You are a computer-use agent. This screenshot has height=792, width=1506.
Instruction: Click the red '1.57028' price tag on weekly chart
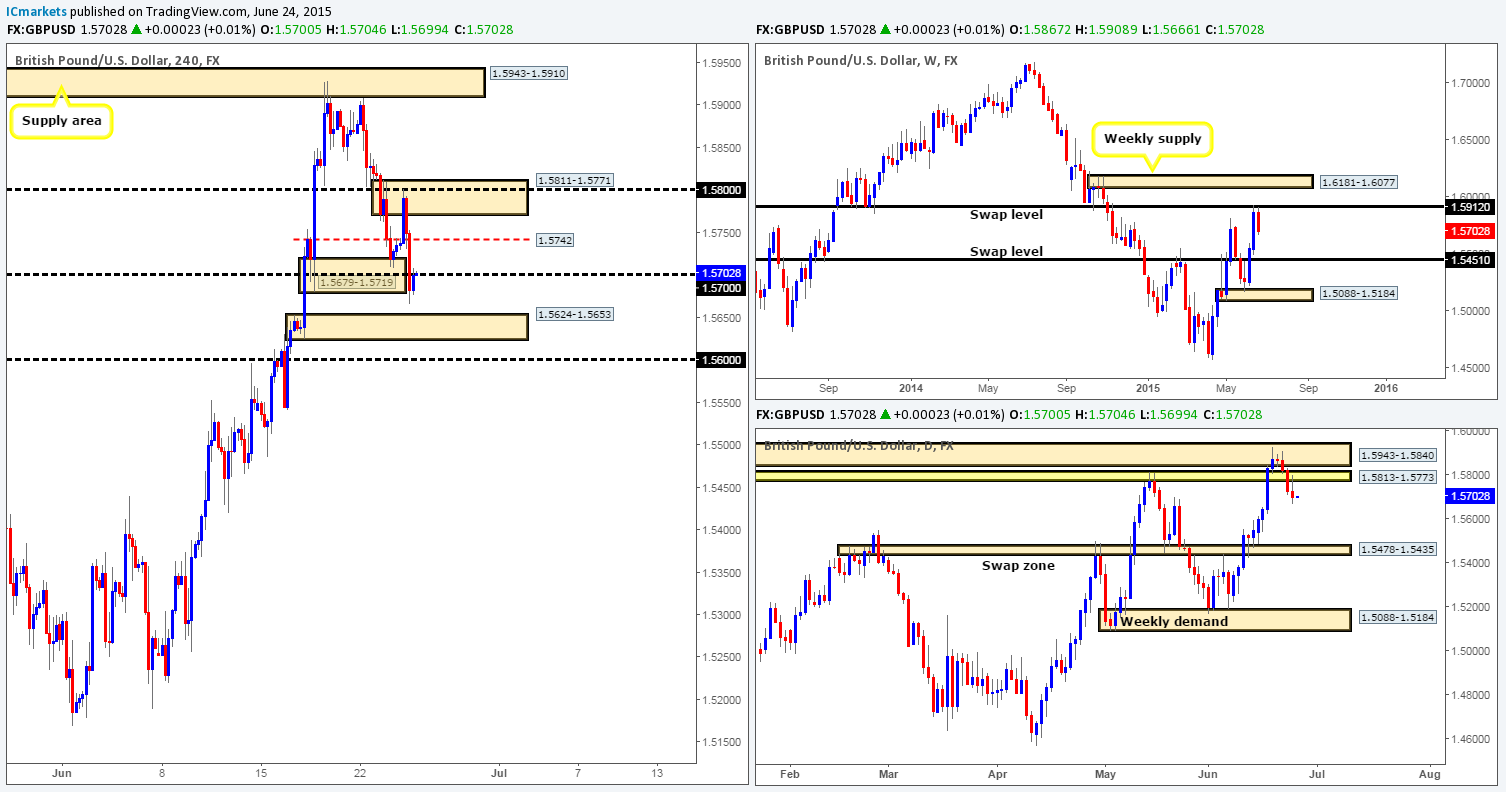[1469, 230]
